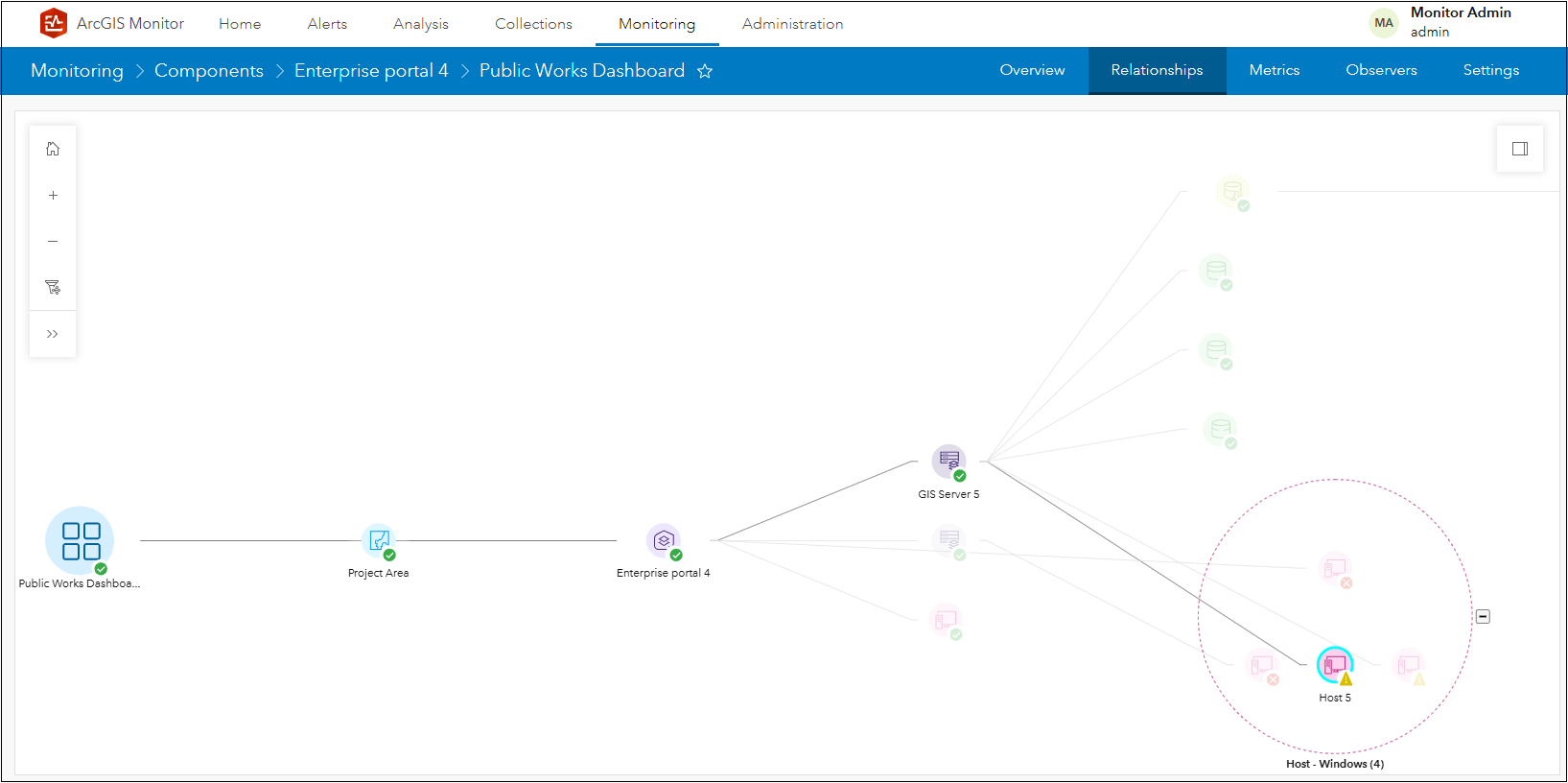Select the GIS Server 5 node

tap(949, 462)
